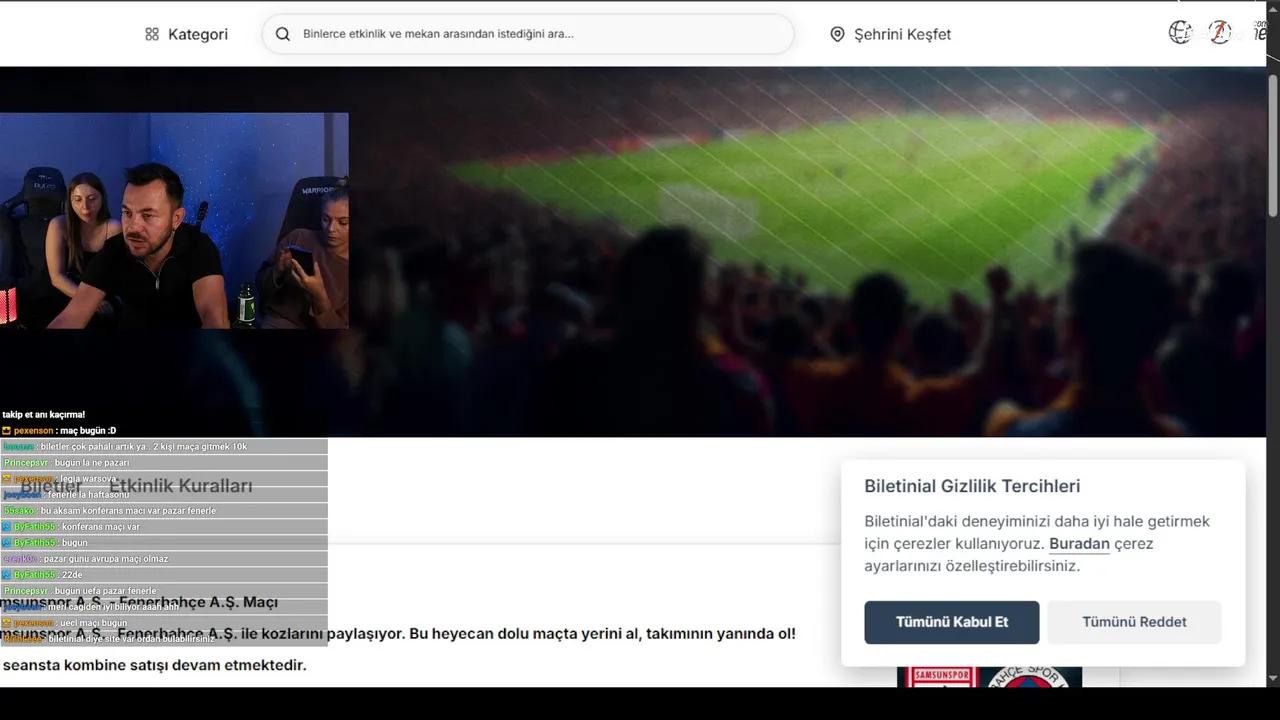This screenshot has height=720, width=1280.
Task: Focus the event and venue search field
Action: click(x=528, y=34)
